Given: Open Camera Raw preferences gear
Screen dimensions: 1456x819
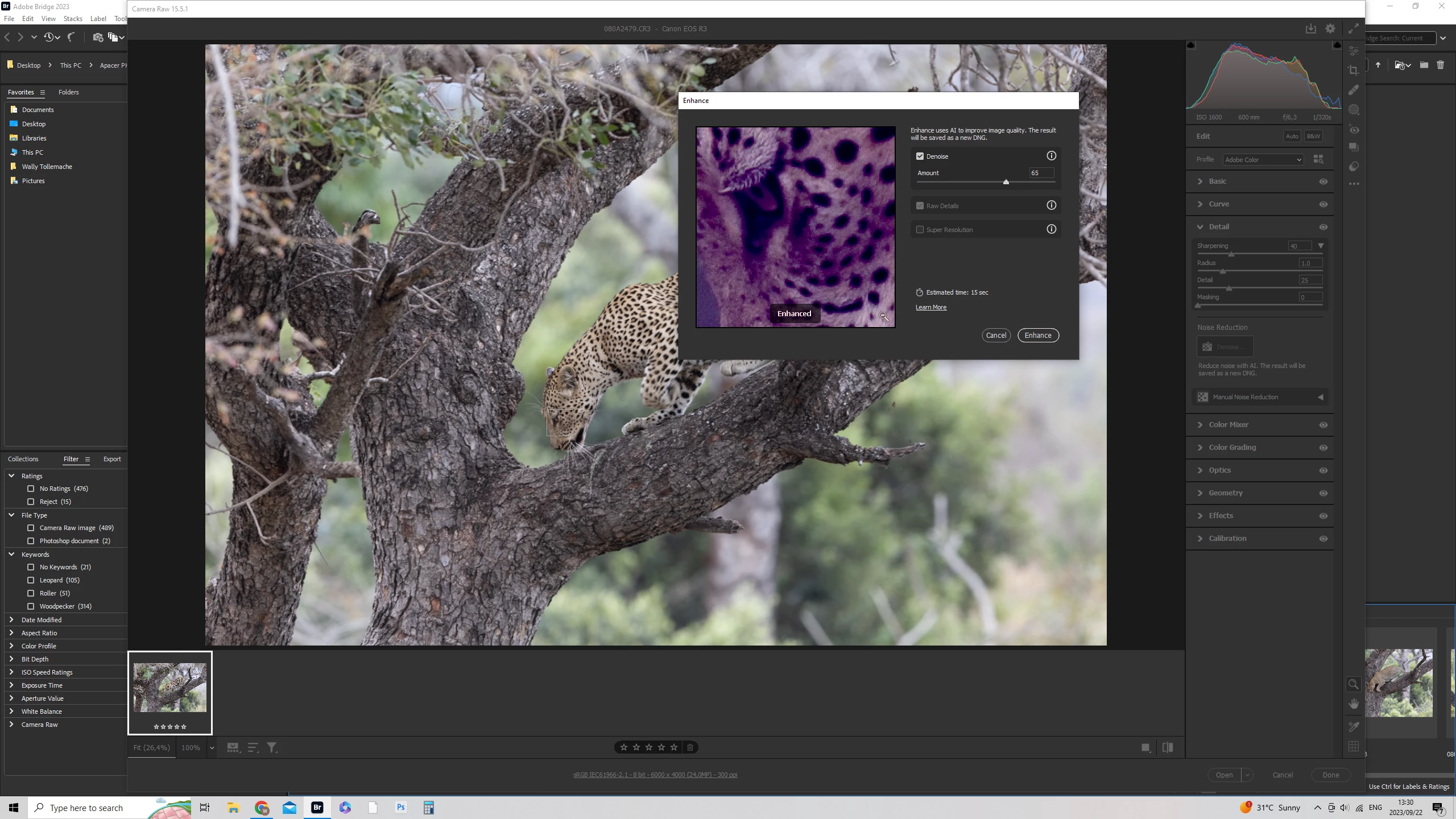Looking at the screenshot, I should [x=1330, y=28].
